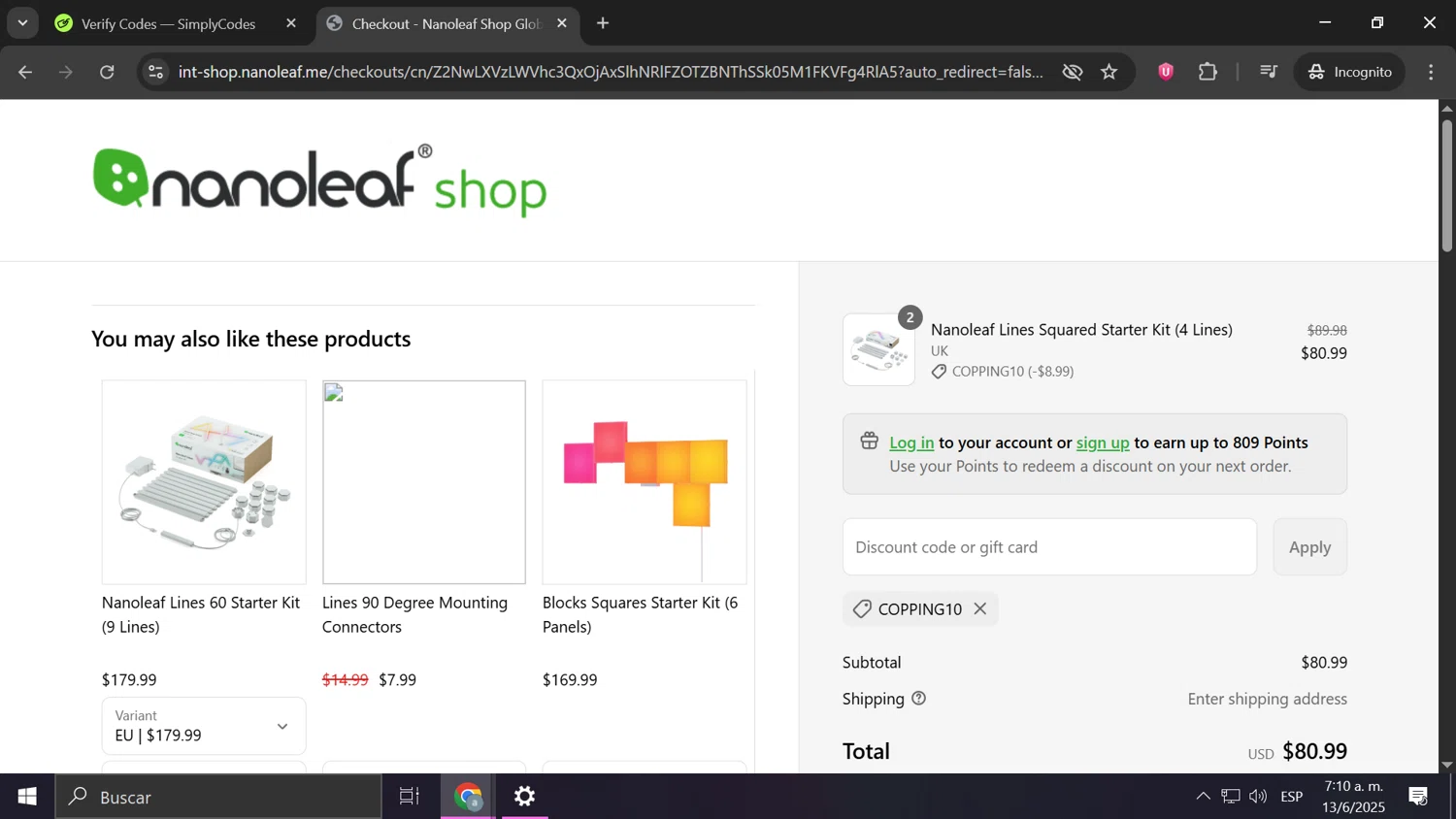Focus the Discount code or gift card field

pyautogui.click(x=1049, y=546)
